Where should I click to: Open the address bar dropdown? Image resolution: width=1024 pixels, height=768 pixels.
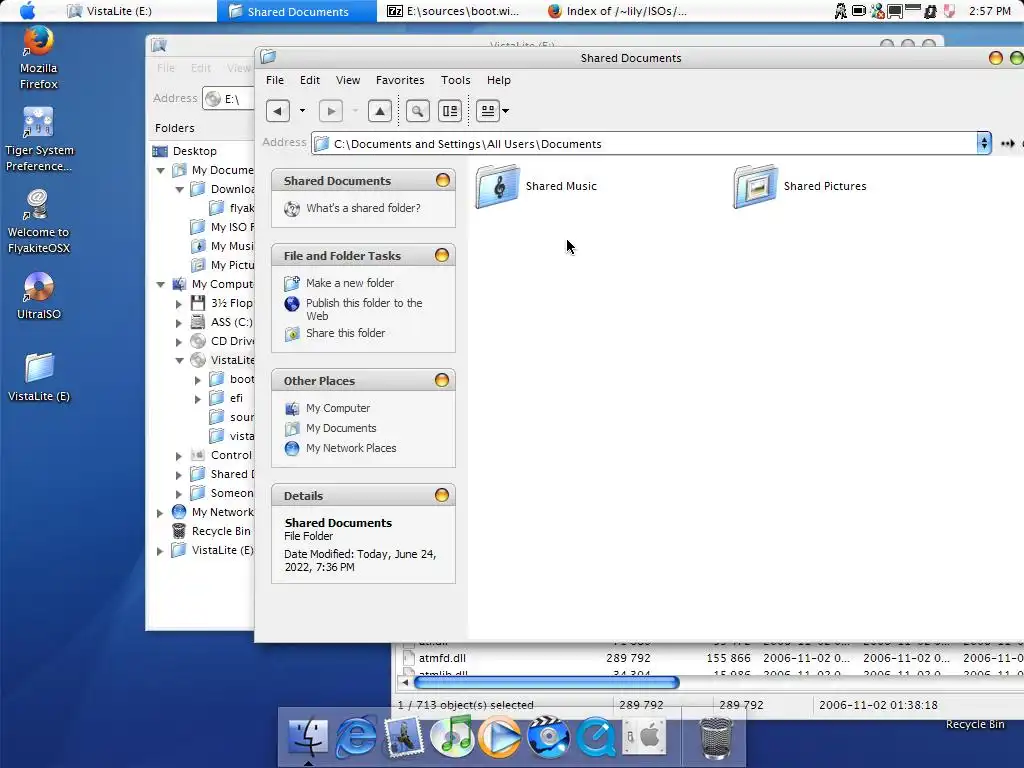coord(984,143)
